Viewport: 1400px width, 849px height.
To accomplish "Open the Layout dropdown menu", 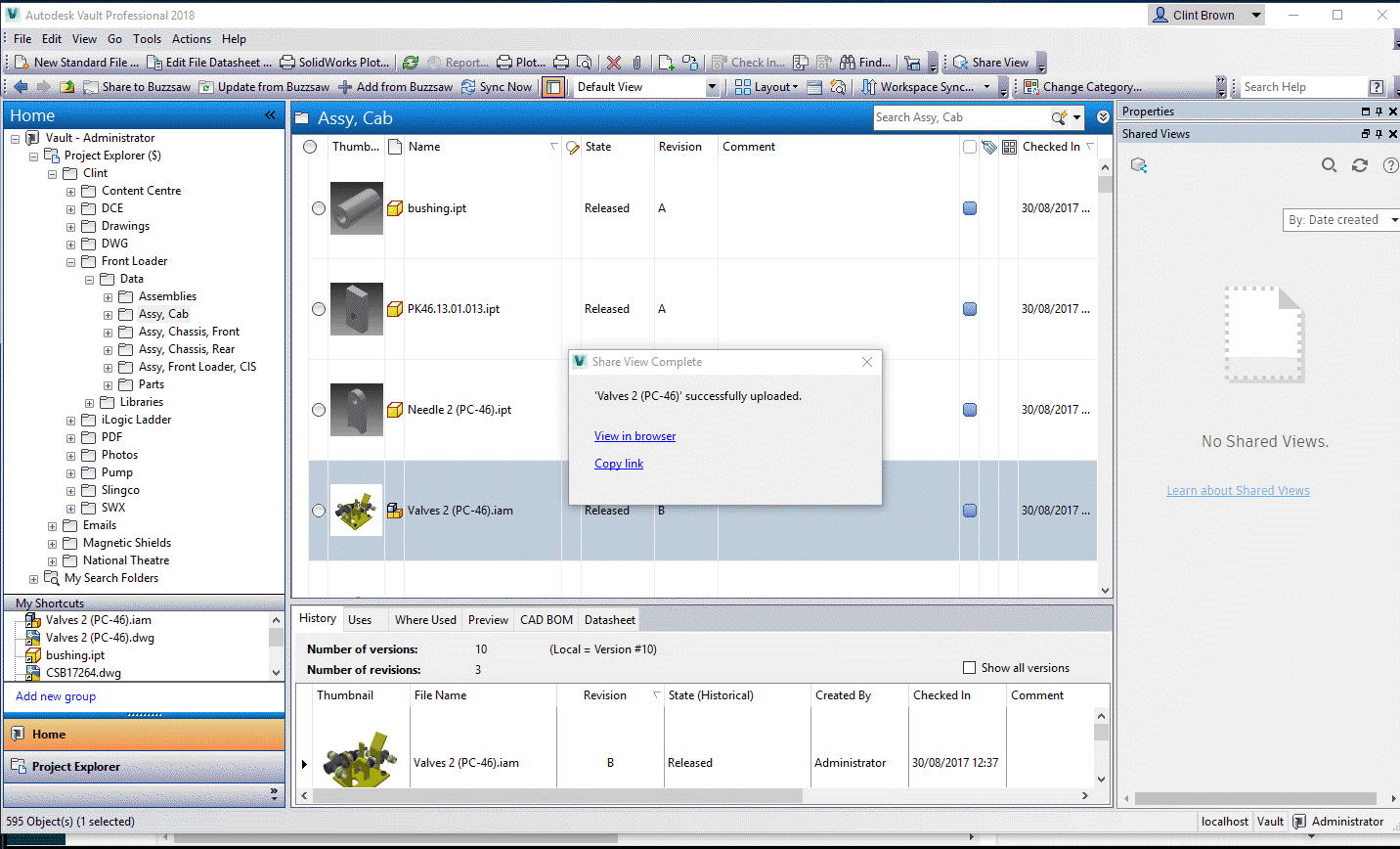I will point(776,87).
